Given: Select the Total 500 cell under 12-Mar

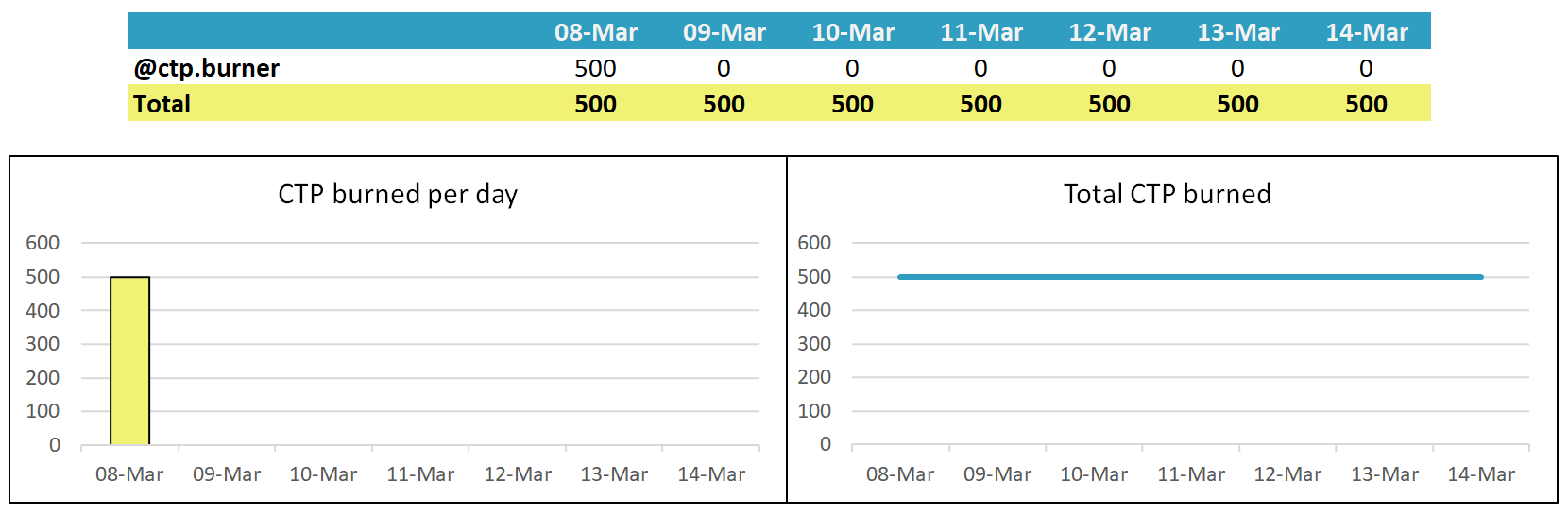Looking at the screenshot, I should (x=1110, y=104).
